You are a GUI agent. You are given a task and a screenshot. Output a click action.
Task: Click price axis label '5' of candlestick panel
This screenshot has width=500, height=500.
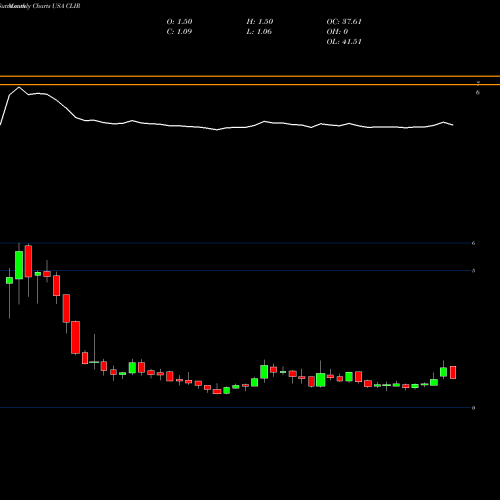pos(473,271)
